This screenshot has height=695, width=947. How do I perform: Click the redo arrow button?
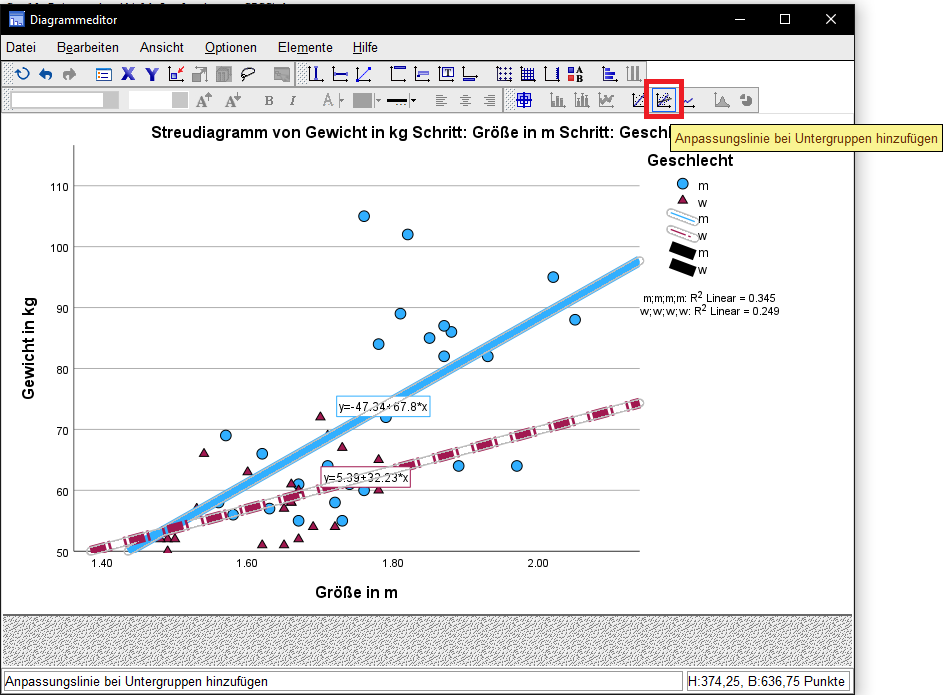tap(68, 73)
